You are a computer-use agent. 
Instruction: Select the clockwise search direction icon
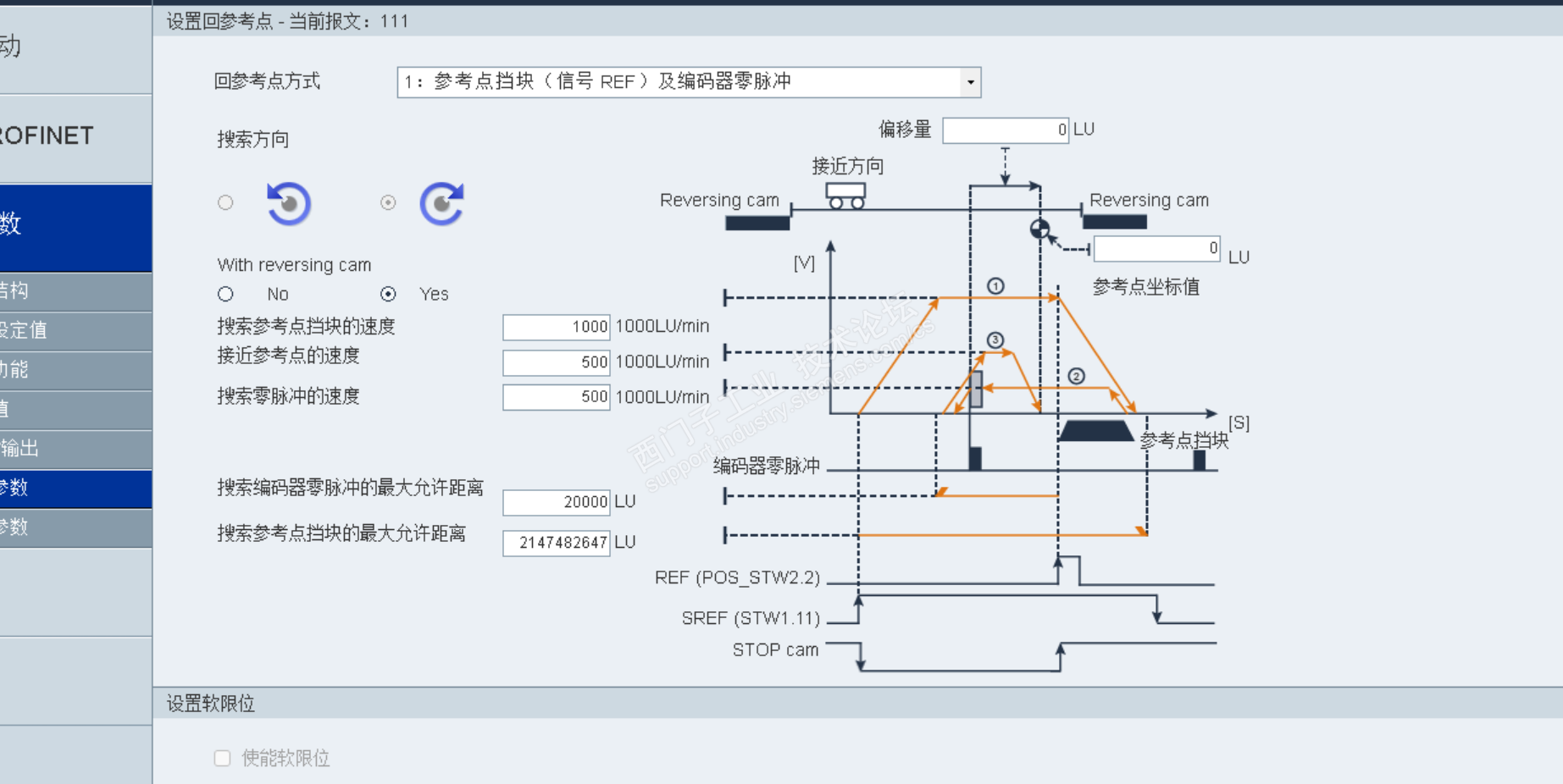(x=441, y=203)
